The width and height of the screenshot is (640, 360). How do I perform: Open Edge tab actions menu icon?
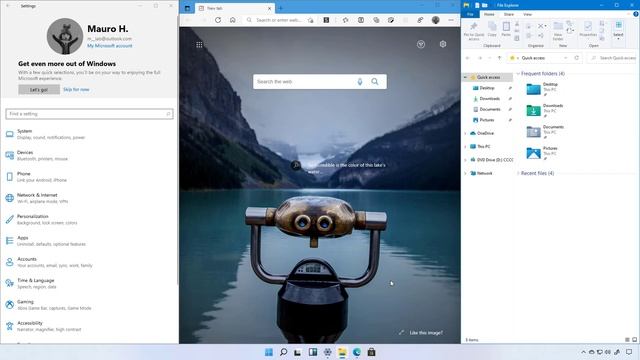187,8
